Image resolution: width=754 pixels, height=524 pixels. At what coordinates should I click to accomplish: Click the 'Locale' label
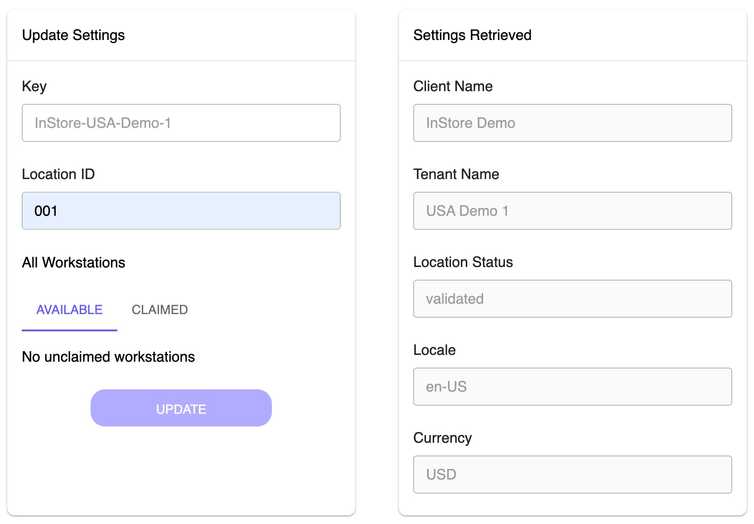coord(434,350)
